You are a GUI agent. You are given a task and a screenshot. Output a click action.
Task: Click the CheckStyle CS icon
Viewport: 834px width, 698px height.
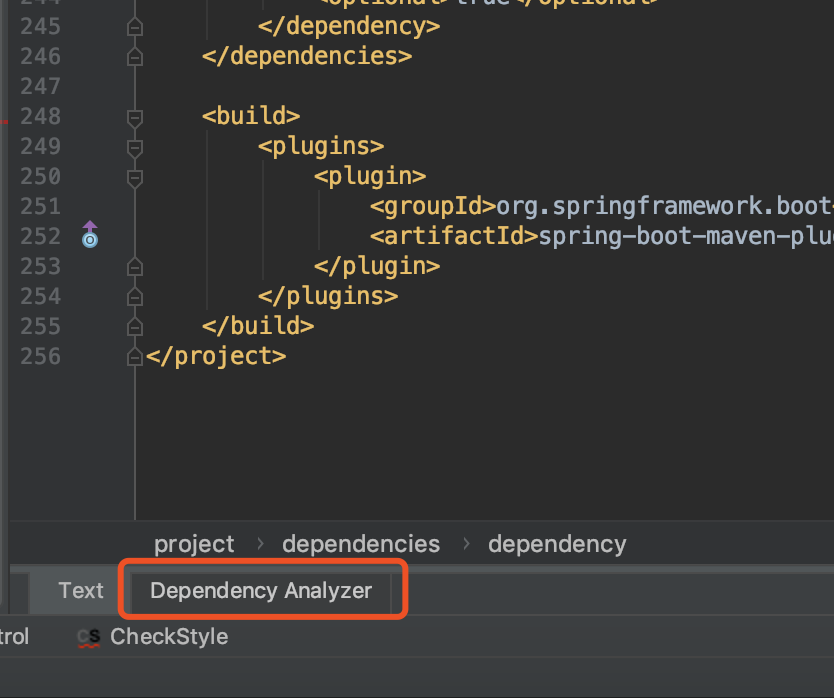(x=88, y=637)
